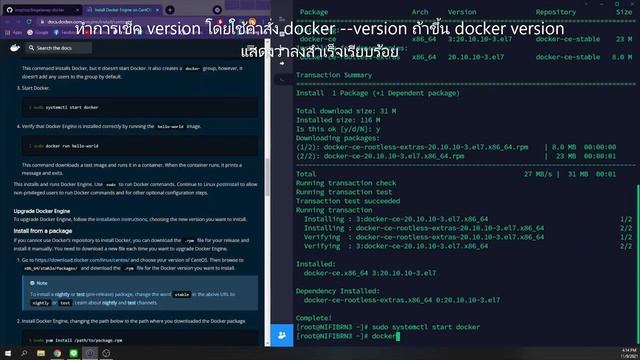Click the Install from a package heading

click(x=42, y=231)
